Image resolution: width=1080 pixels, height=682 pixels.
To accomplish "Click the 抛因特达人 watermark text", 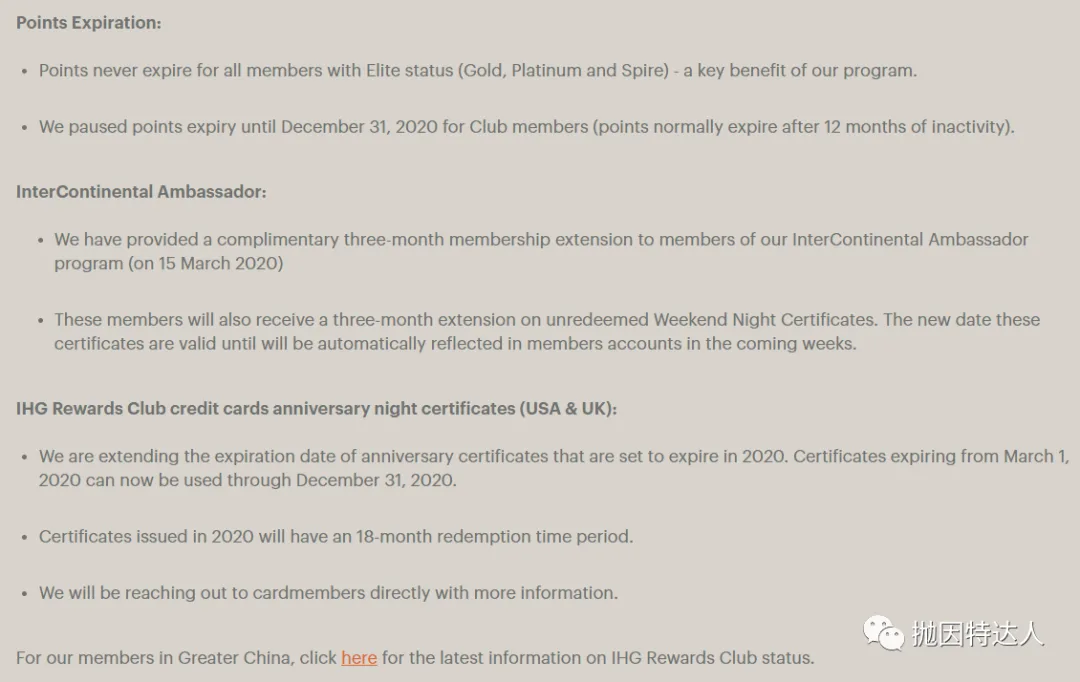I will pyautogui.click(x=977, y=633).
